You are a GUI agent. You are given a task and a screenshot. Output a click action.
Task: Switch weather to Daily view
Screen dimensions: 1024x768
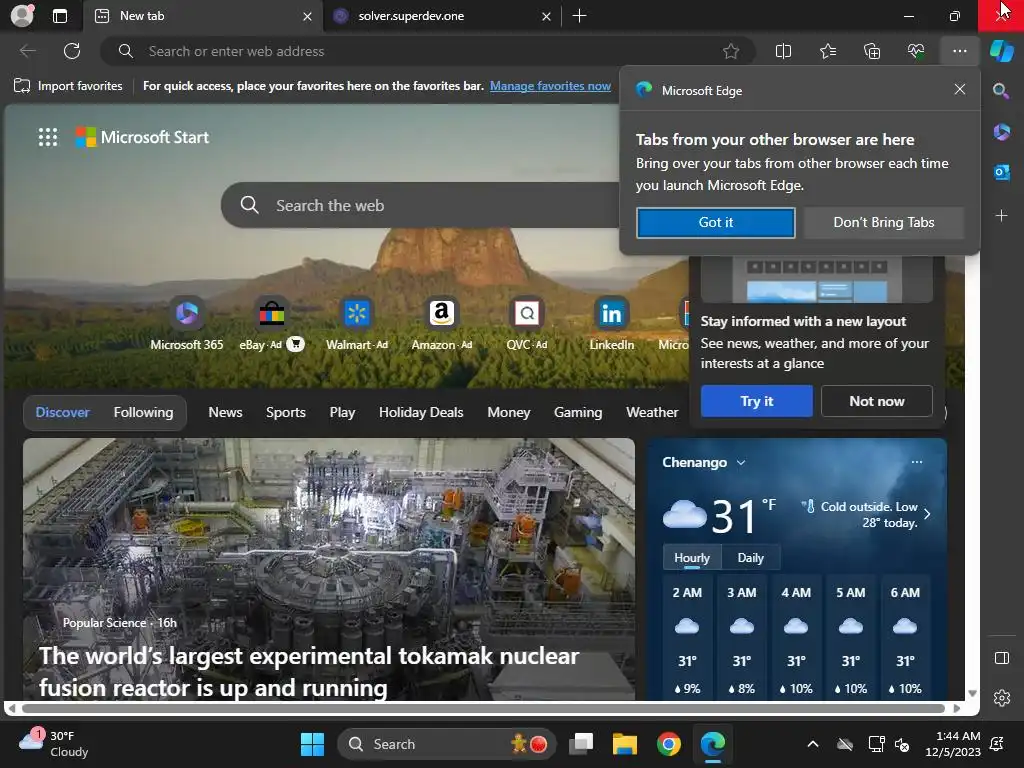tap(750, 558)
